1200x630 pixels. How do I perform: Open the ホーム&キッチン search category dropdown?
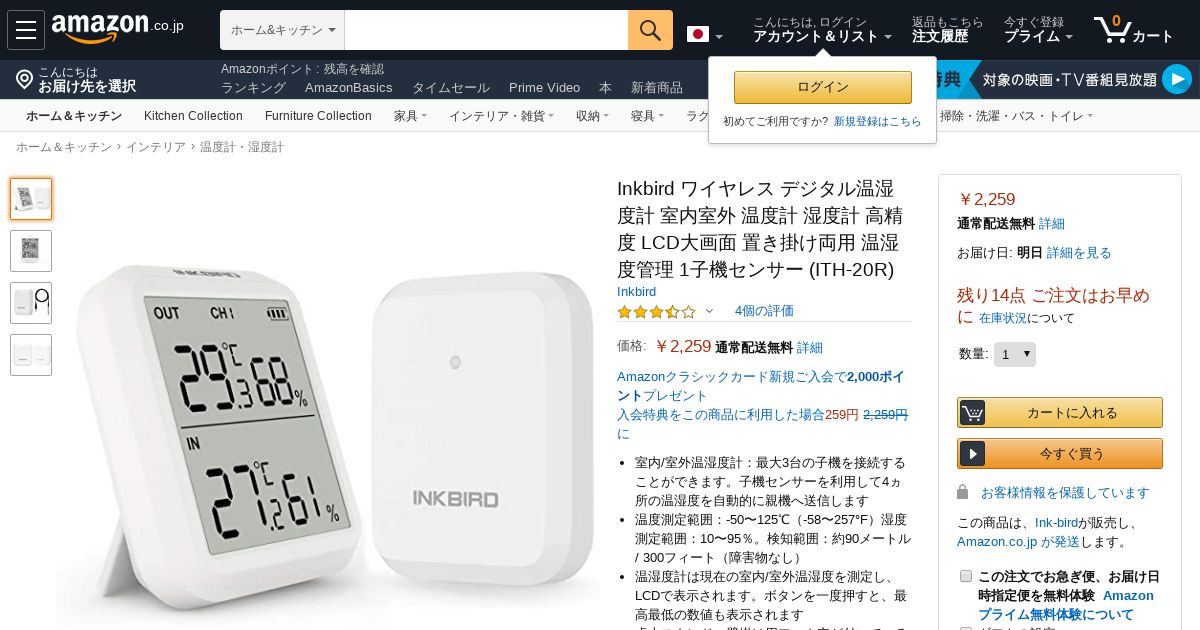[x=282, y=30]
